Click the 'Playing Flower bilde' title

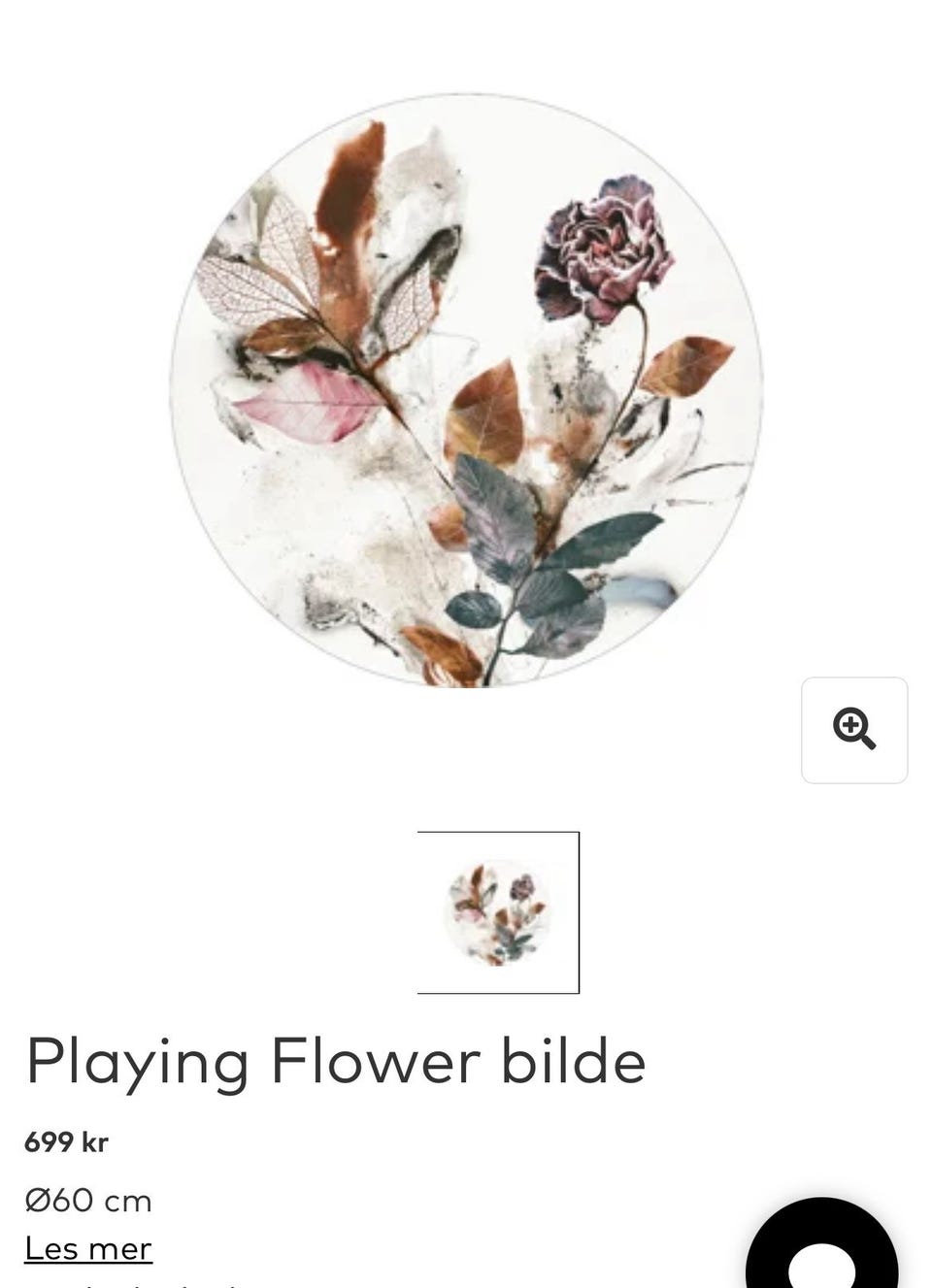click(x=336, y=1061)
